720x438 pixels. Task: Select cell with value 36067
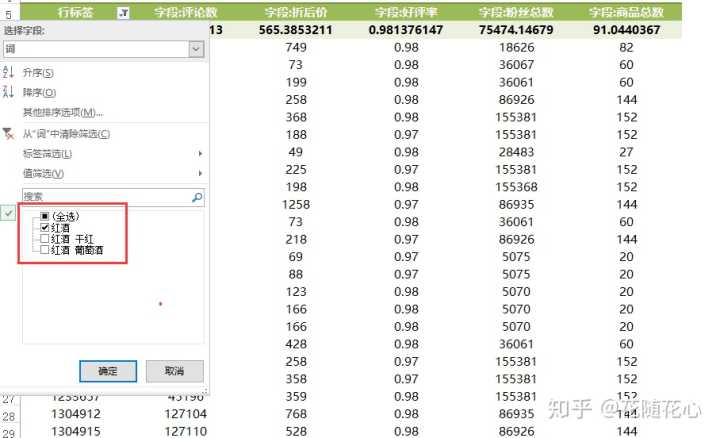point(516,65)
